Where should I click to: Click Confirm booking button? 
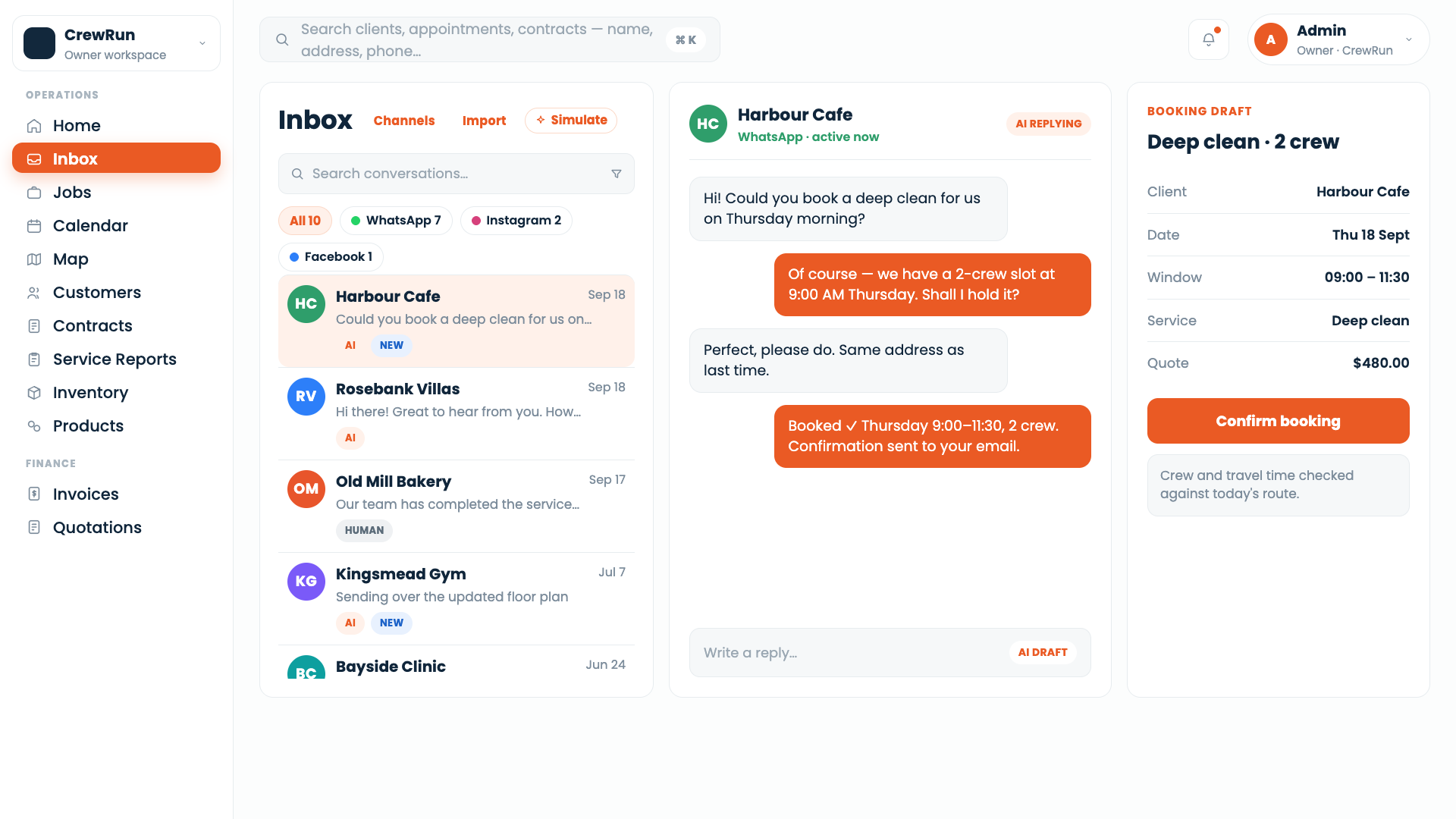(x=1278, y=421)
